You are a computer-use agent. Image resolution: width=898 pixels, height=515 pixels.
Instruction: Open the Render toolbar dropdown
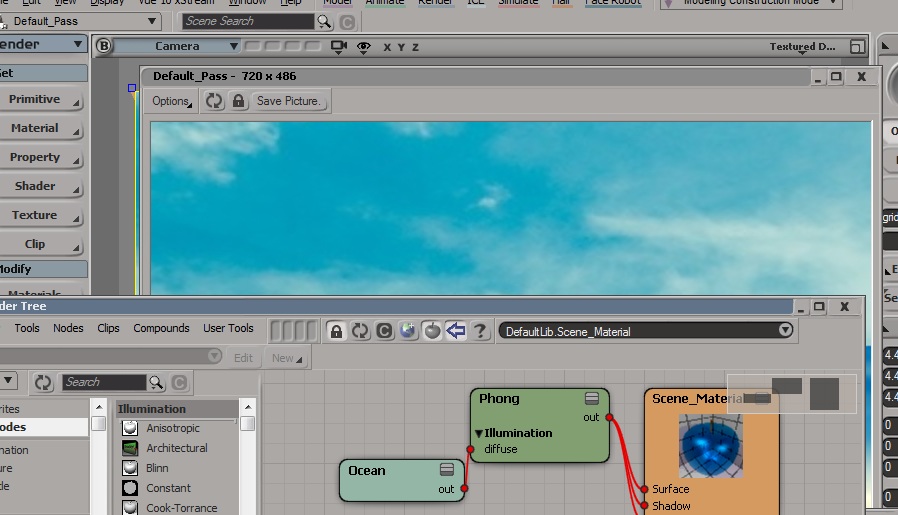(x=42, y=44)
